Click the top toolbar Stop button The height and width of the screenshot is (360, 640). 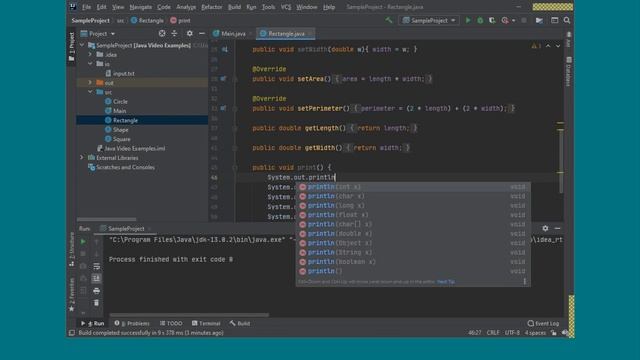(x=524, y=20)
